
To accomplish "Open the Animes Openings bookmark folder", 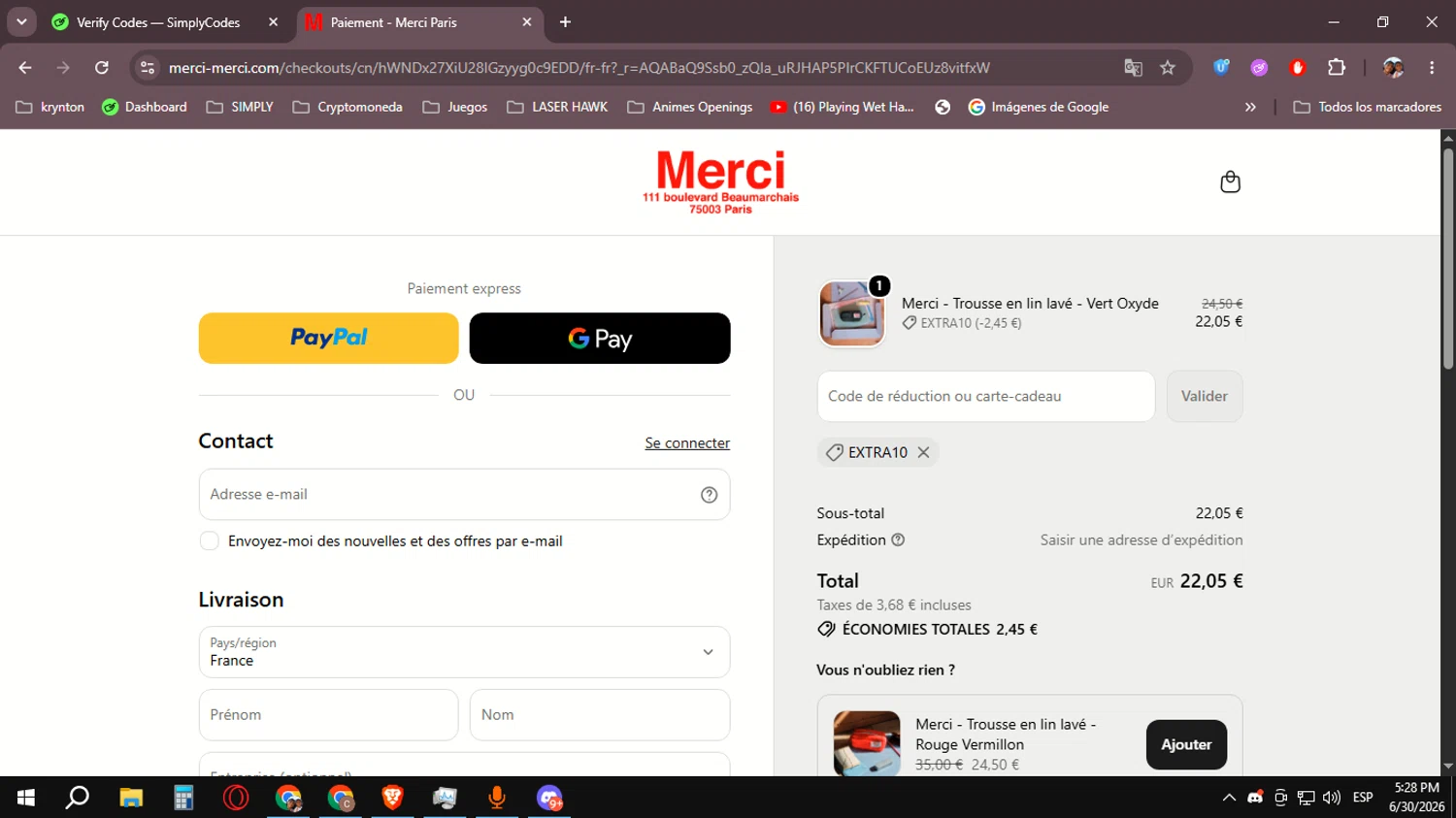I will [x=689, y=108].
